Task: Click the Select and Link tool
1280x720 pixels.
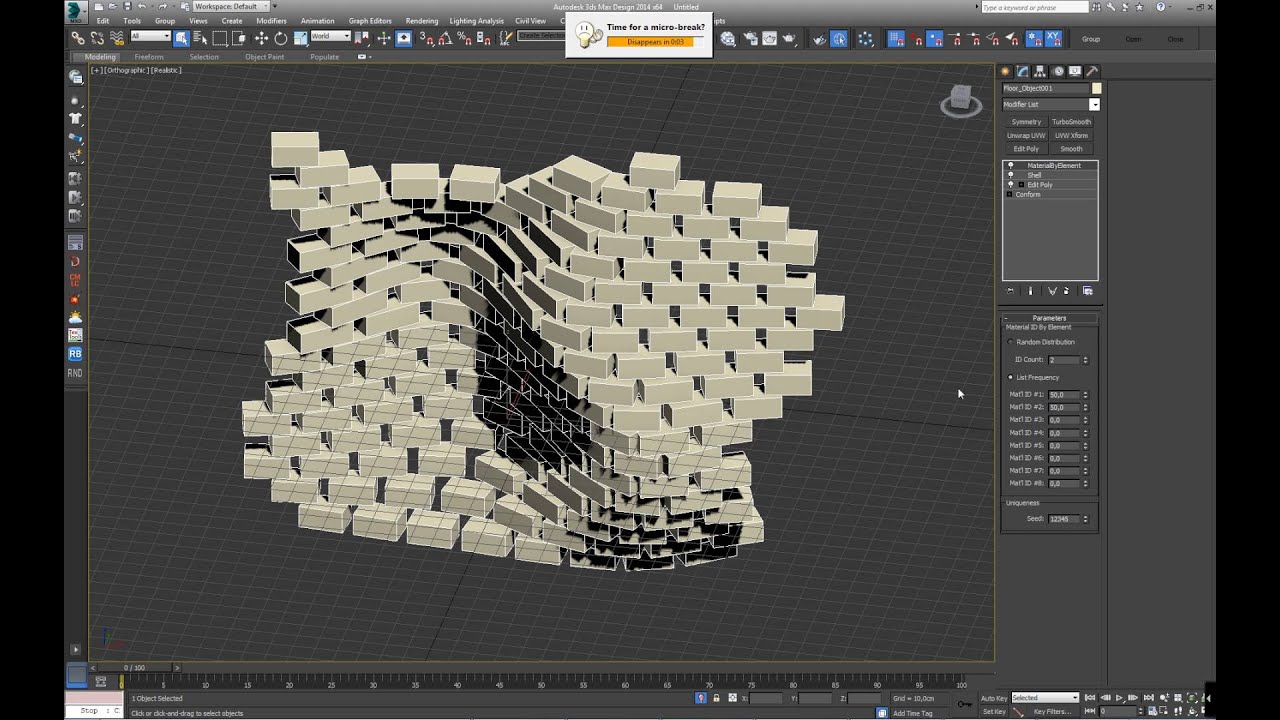Action: tap(78, 38)
